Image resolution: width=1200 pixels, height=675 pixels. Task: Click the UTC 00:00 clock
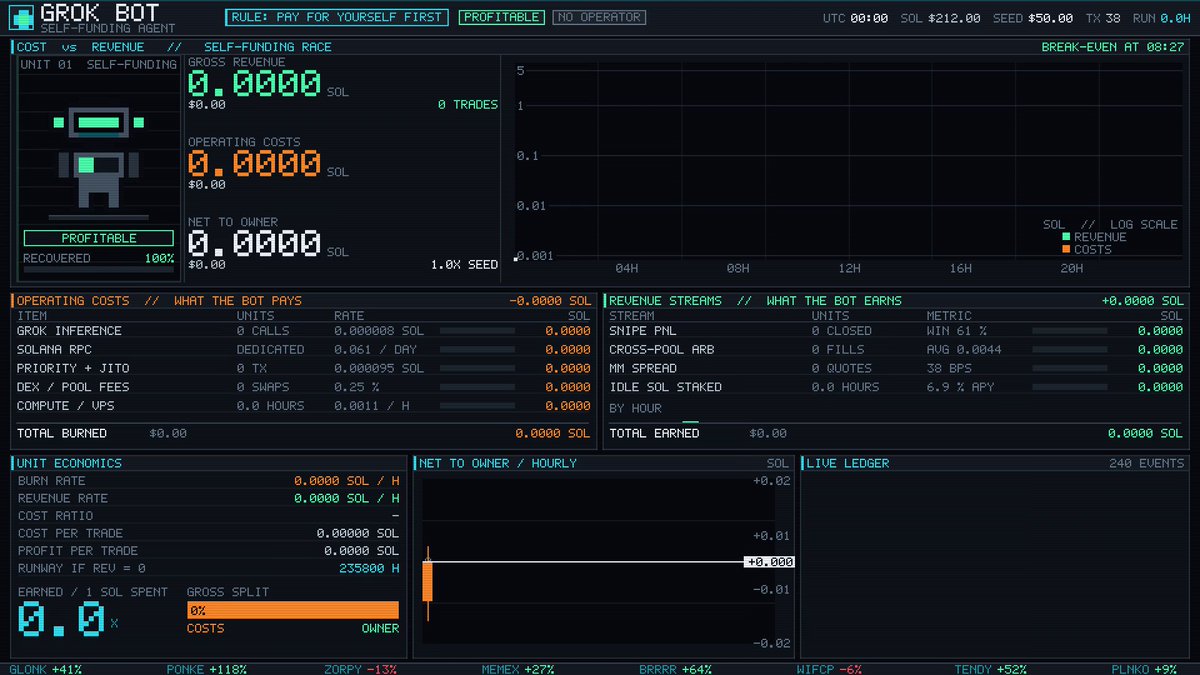coord(854,18)
